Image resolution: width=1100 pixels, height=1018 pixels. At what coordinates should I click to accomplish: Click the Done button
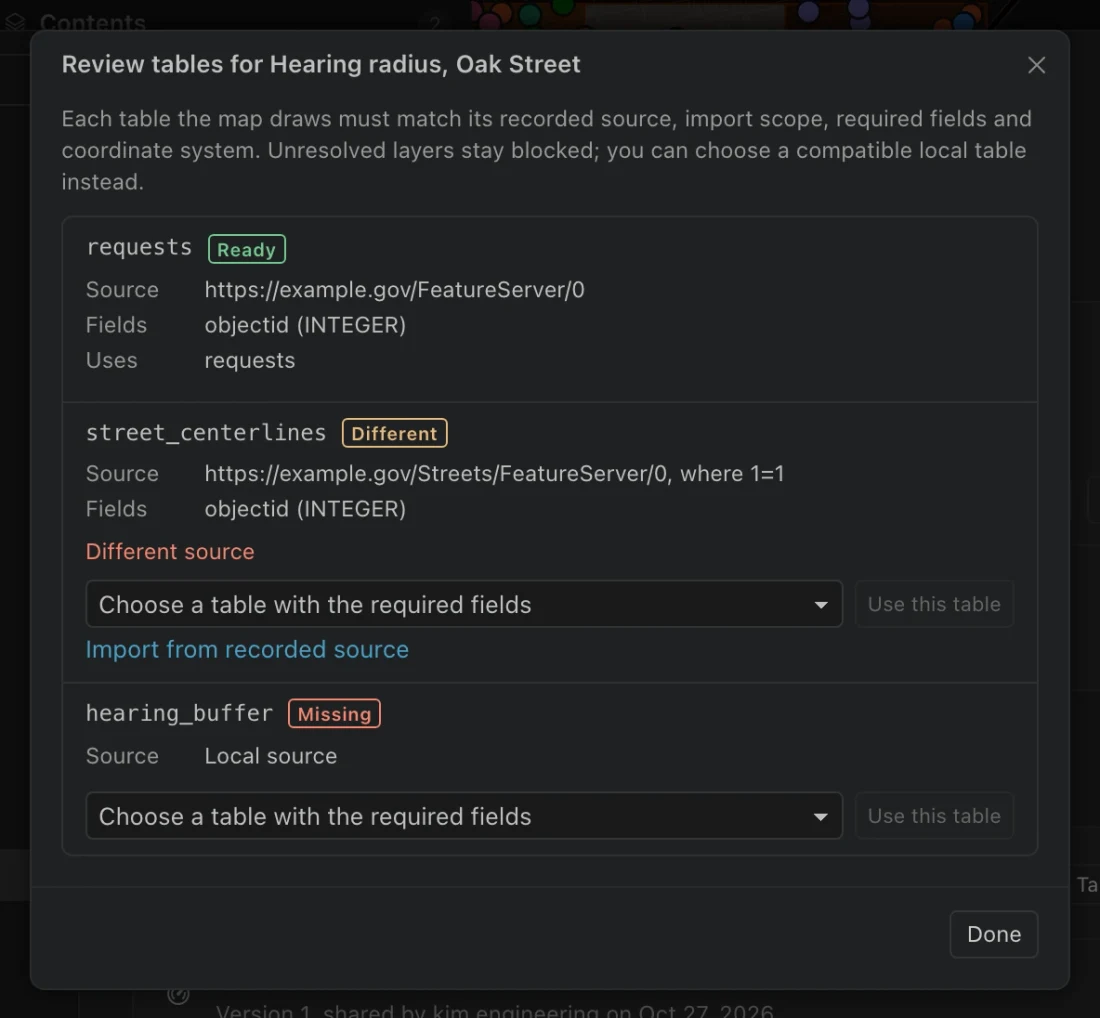(993, 935)
